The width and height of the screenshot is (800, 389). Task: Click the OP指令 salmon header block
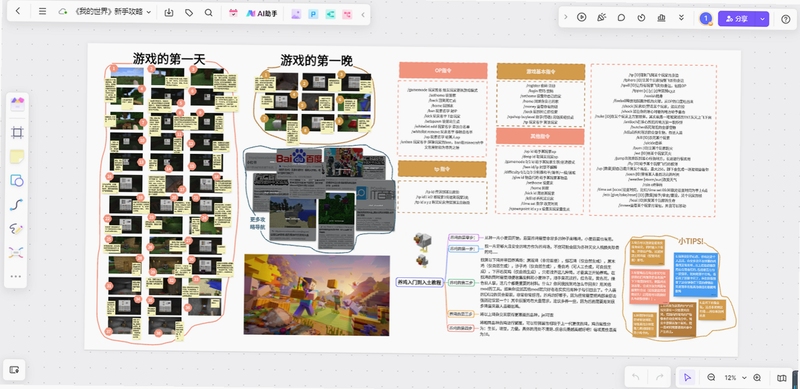(443, 70)
